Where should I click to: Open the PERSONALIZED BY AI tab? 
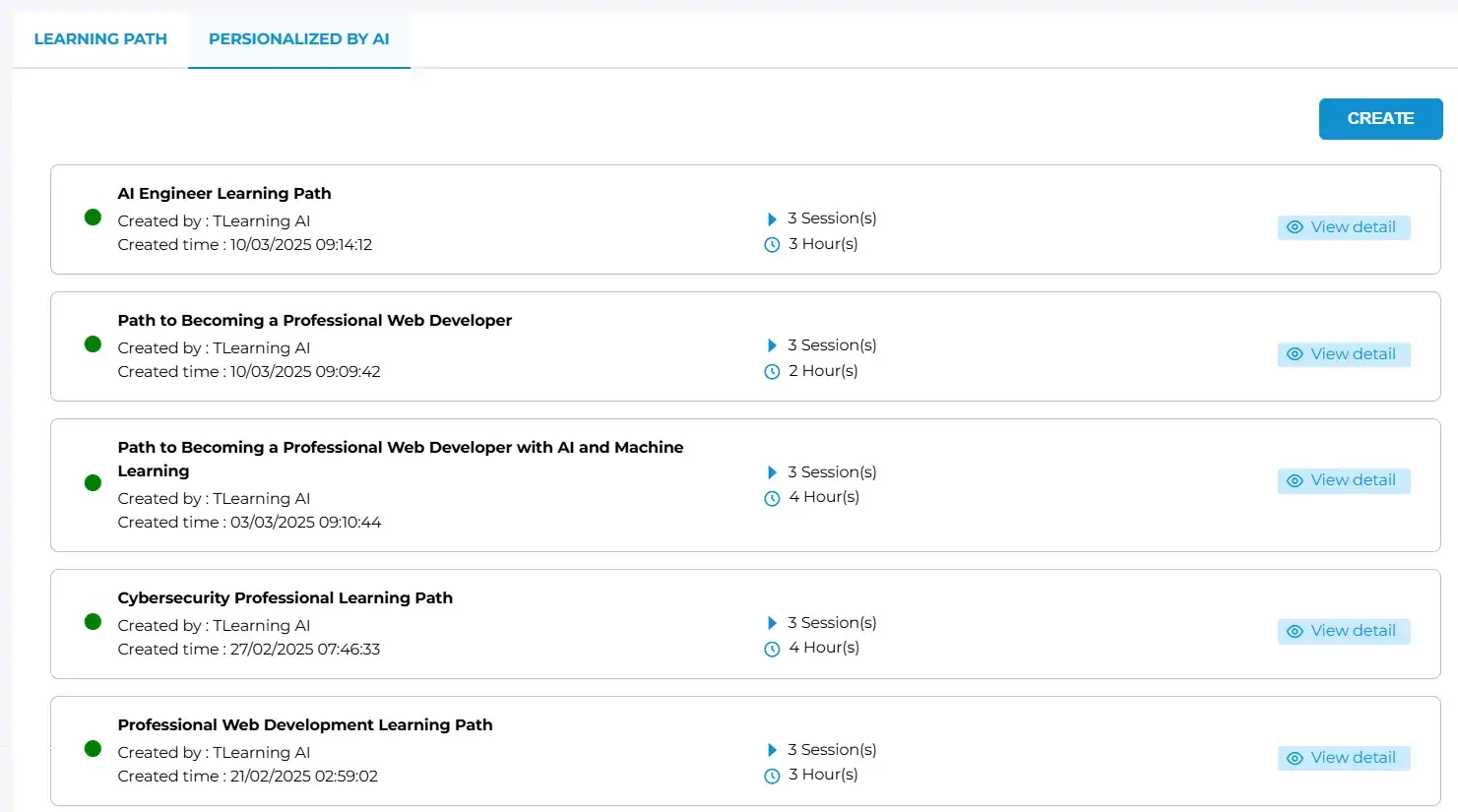point(298,38)
